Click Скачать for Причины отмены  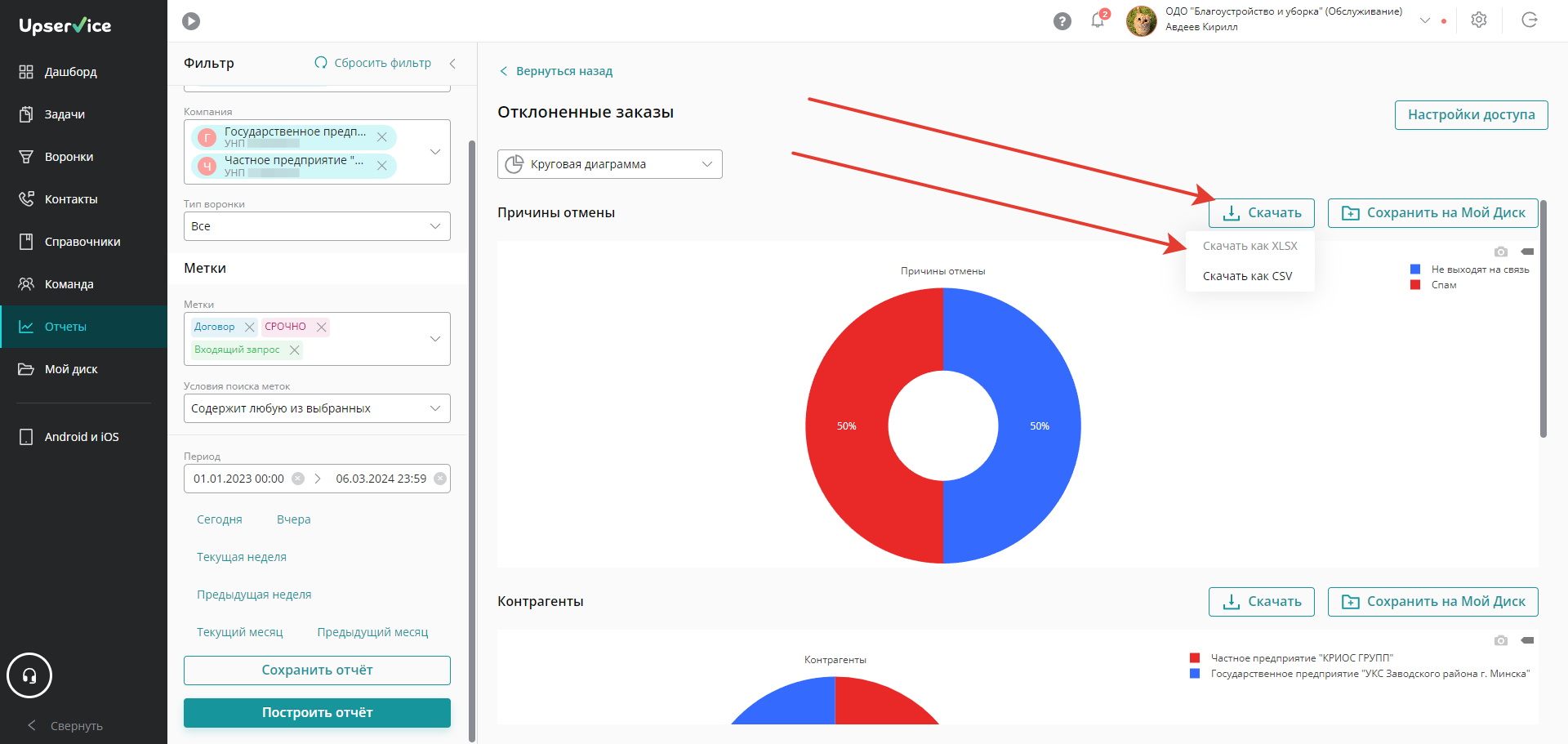click(x=1262, y=213)
